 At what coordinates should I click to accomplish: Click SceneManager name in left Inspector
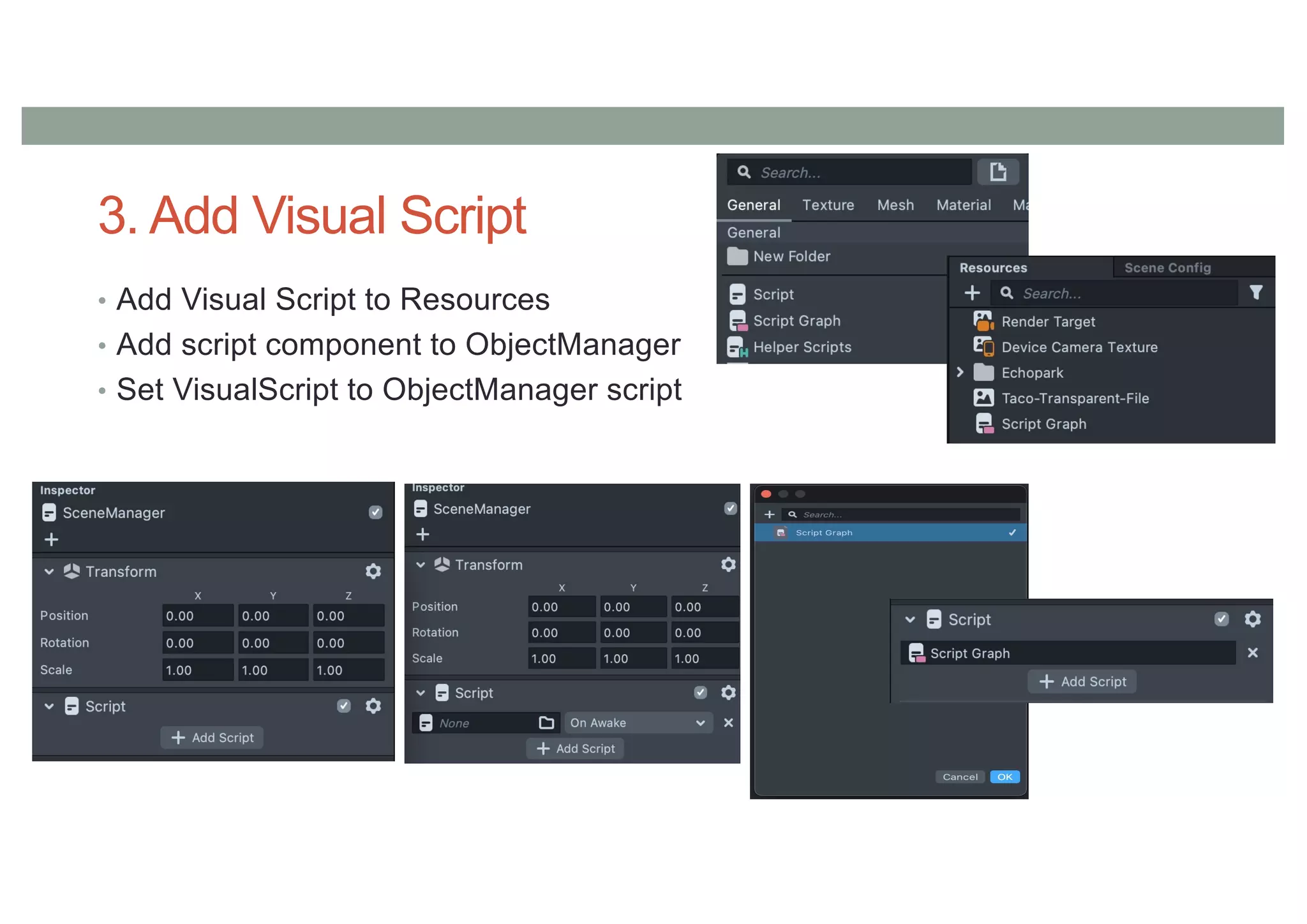(114, 512)
